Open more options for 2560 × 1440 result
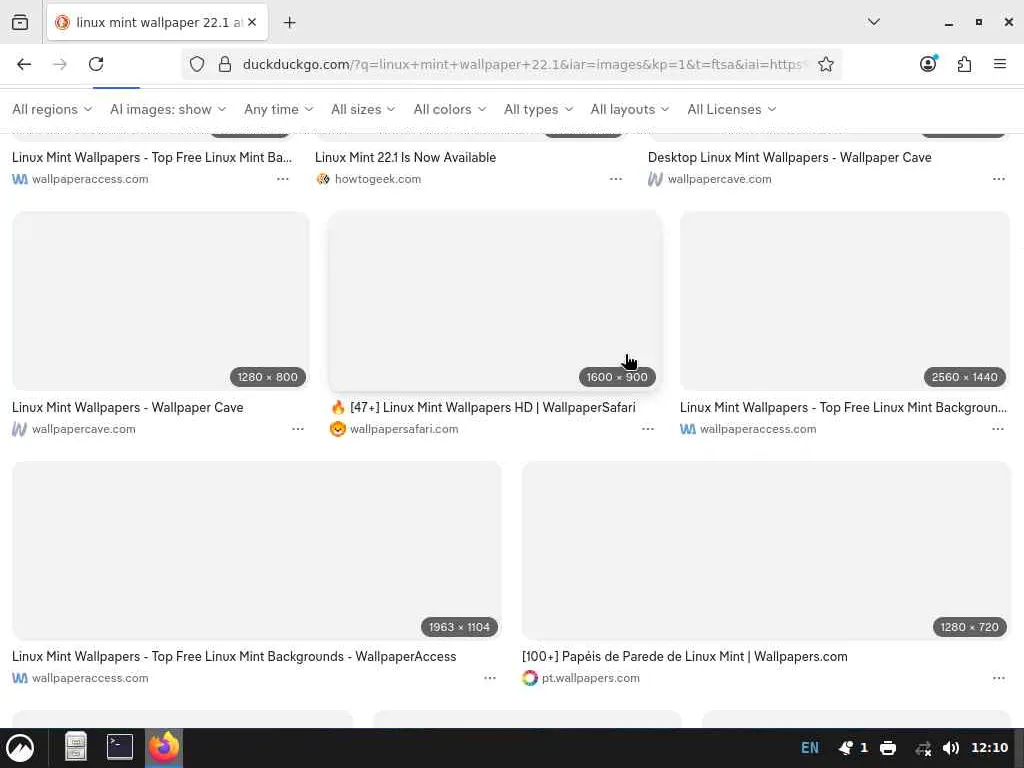The width and height of the screenshot is (1024, 768). point(998,429)
